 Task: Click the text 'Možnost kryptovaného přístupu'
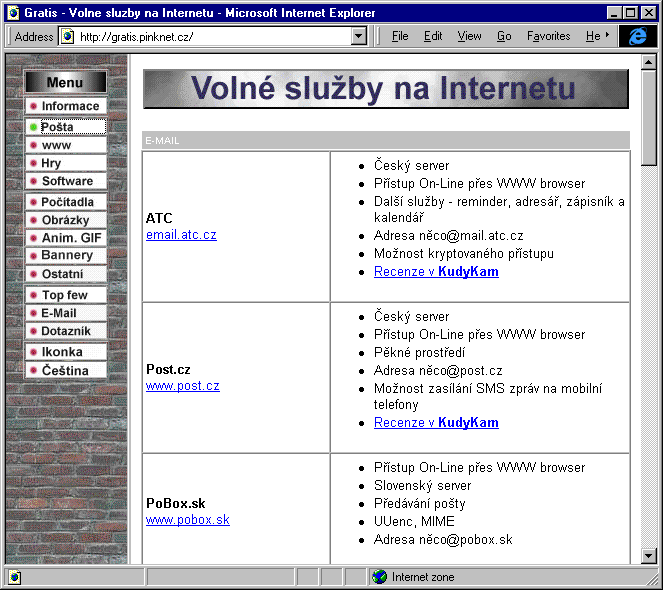point(463,254)
